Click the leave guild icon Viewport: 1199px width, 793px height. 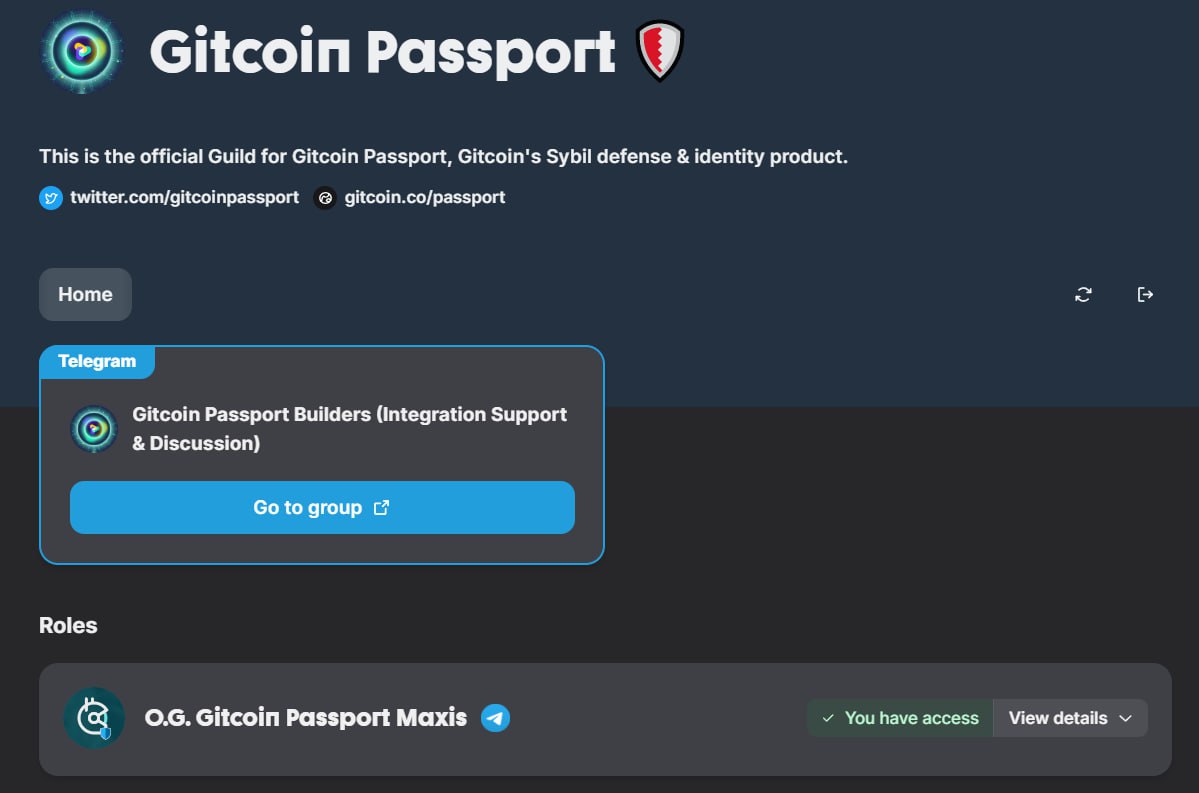1145,294
